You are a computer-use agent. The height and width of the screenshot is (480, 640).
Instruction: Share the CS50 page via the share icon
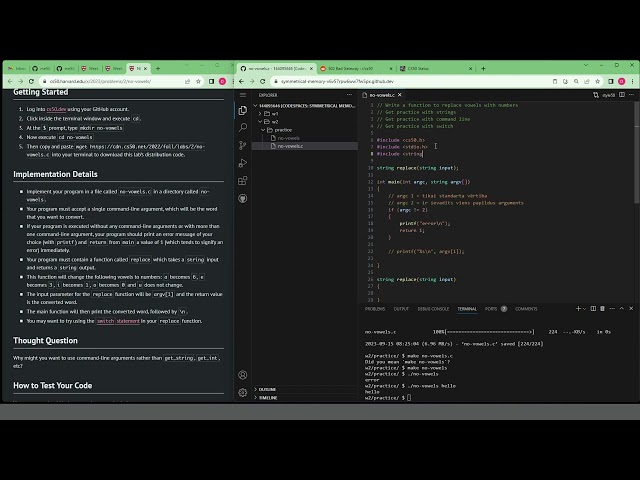point(187,81)
